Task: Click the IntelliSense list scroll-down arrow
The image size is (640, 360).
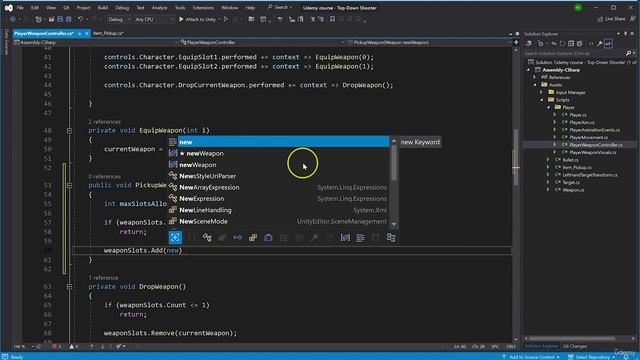Action: (394, 224)
